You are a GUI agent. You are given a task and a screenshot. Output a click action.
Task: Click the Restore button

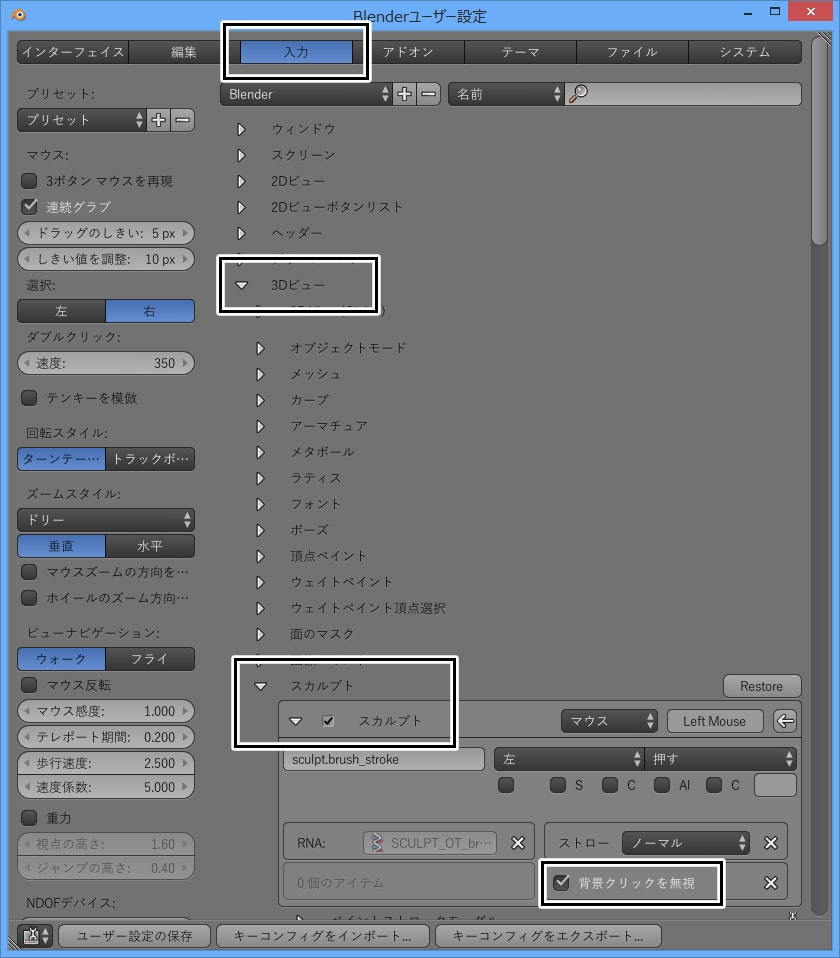point(762,686)
